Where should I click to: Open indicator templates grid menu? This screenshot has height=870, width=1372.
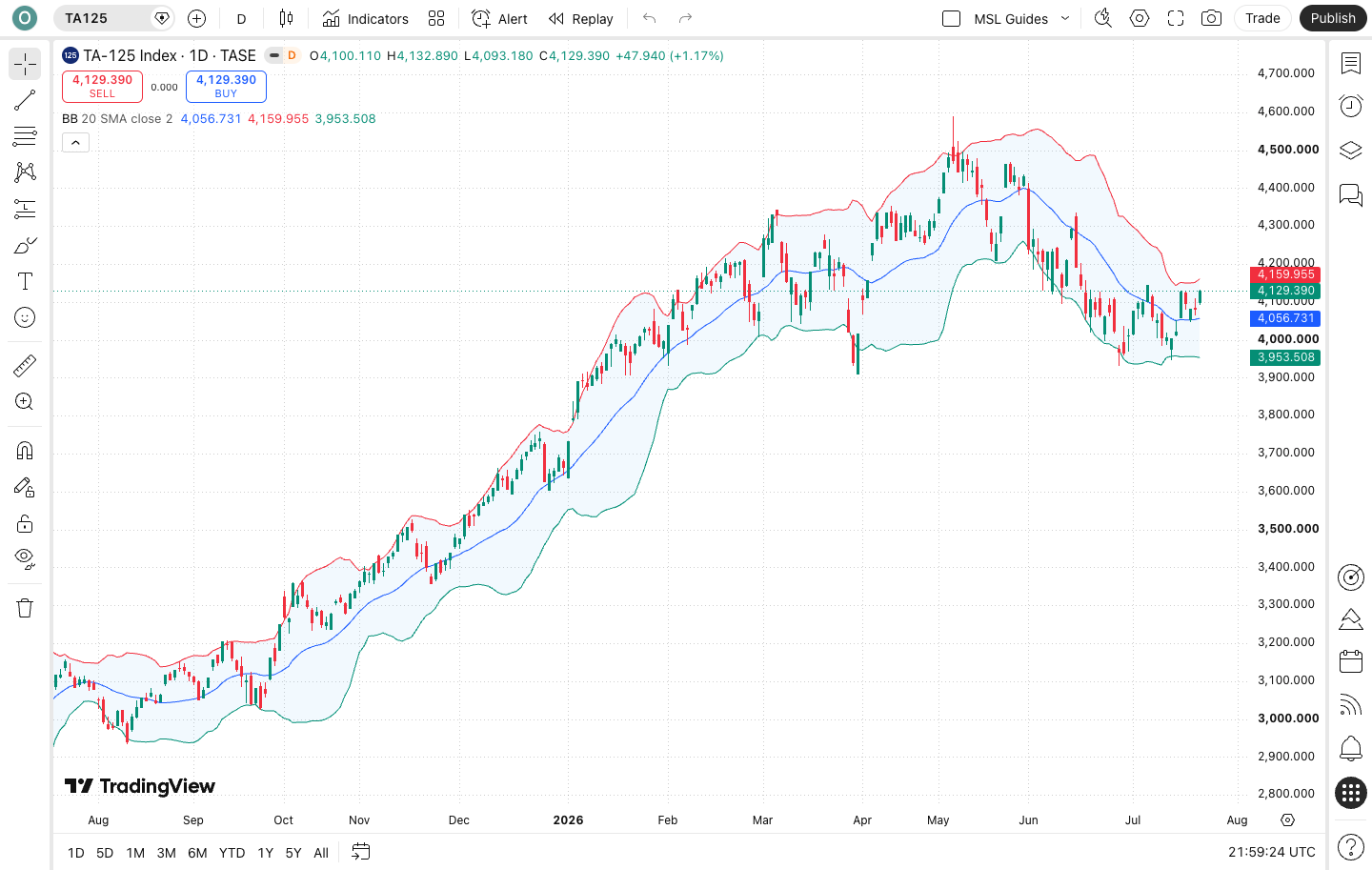point(436,18)
